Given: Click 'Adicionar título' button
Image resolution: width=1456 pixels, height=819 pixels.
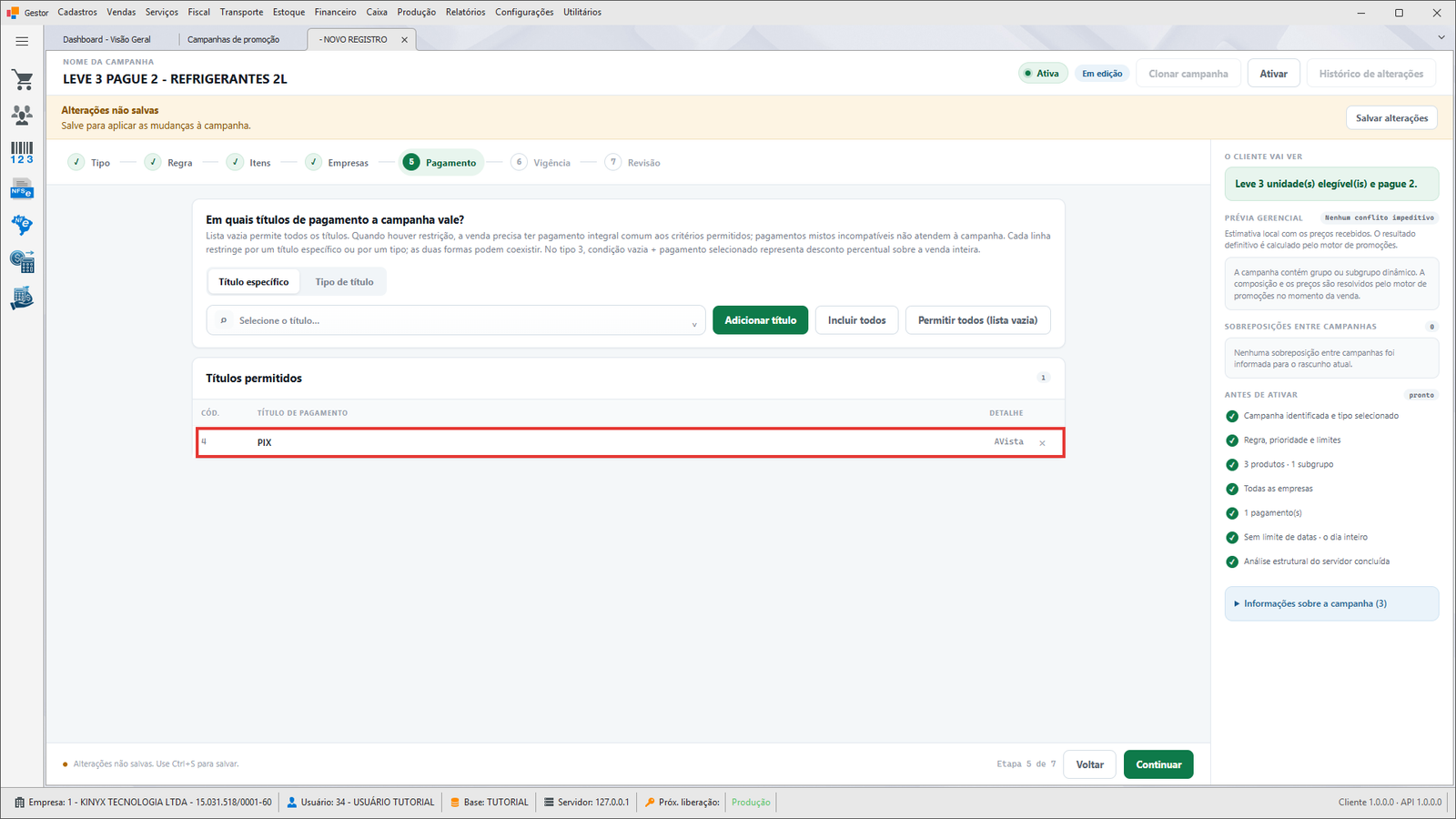Looking at the screenshot, I should (760, 320).
